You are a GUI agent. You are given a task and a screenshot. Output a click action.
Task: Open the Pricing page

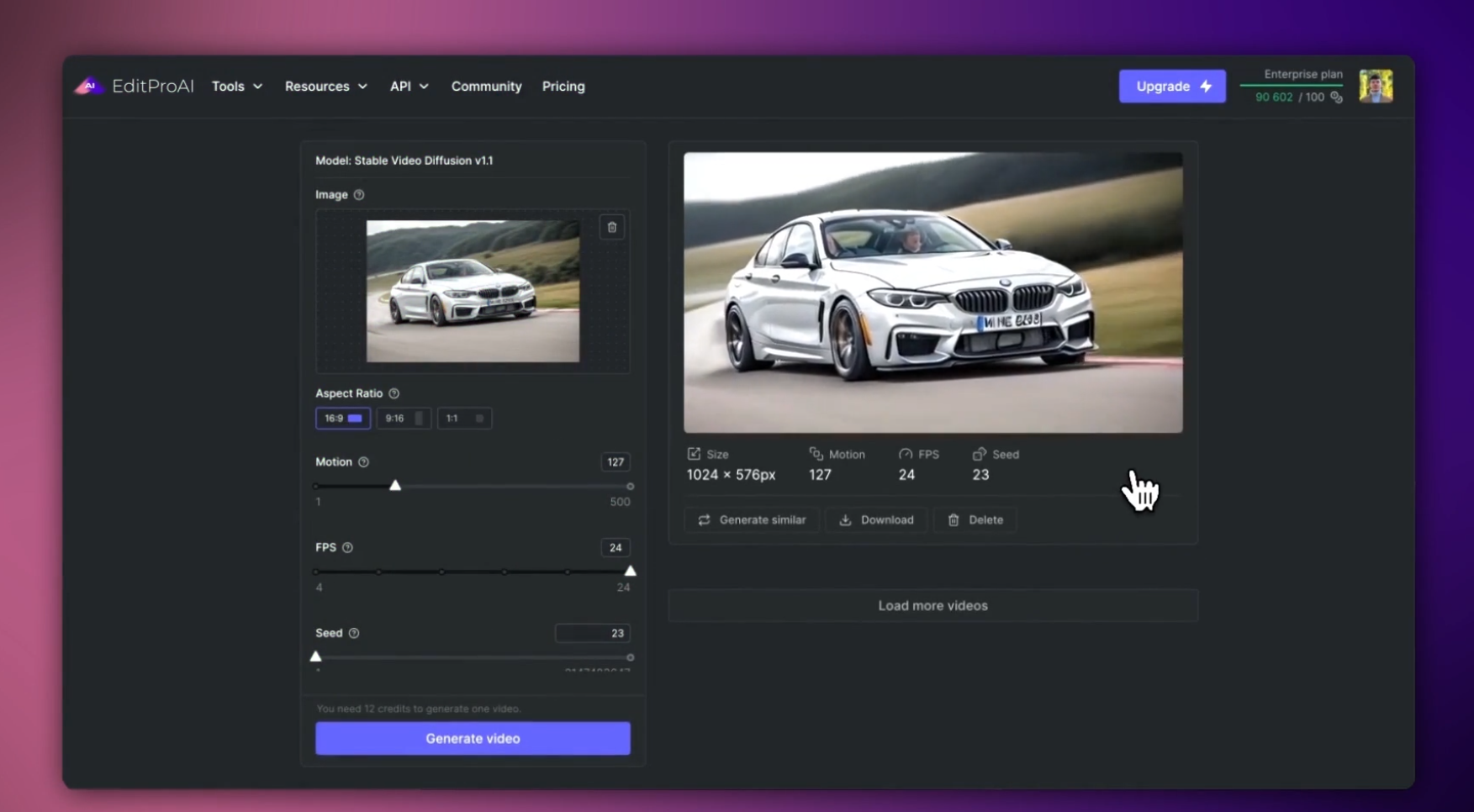click(x=563, y=86)
